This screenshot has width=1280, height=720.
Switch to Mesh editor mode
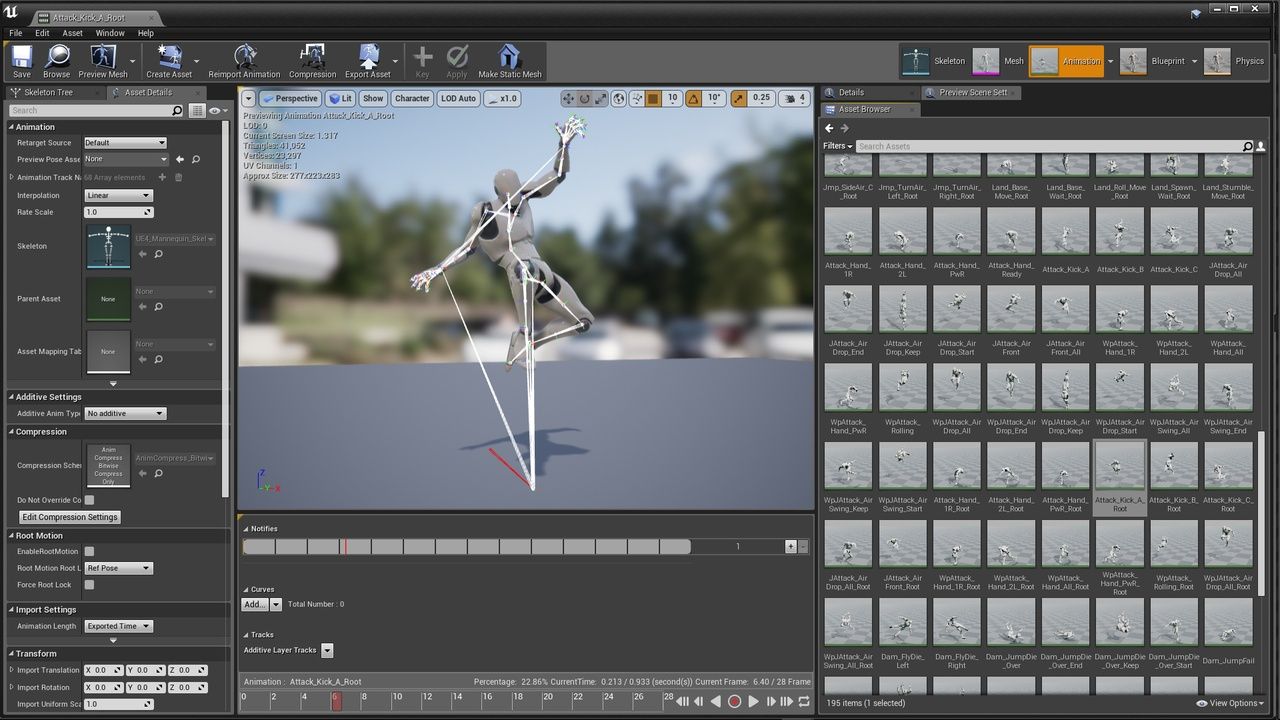pyautogui.click(x=999, y=61)
